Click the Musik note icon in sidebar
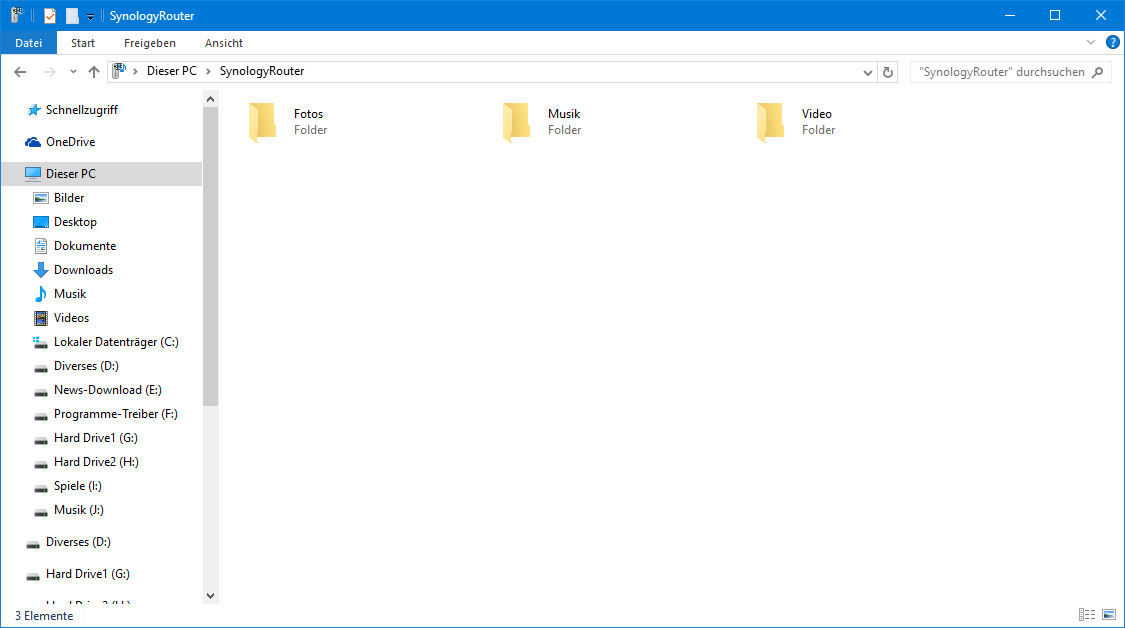The width and height of the screenshot is (1125, 628). pos(41,294)
